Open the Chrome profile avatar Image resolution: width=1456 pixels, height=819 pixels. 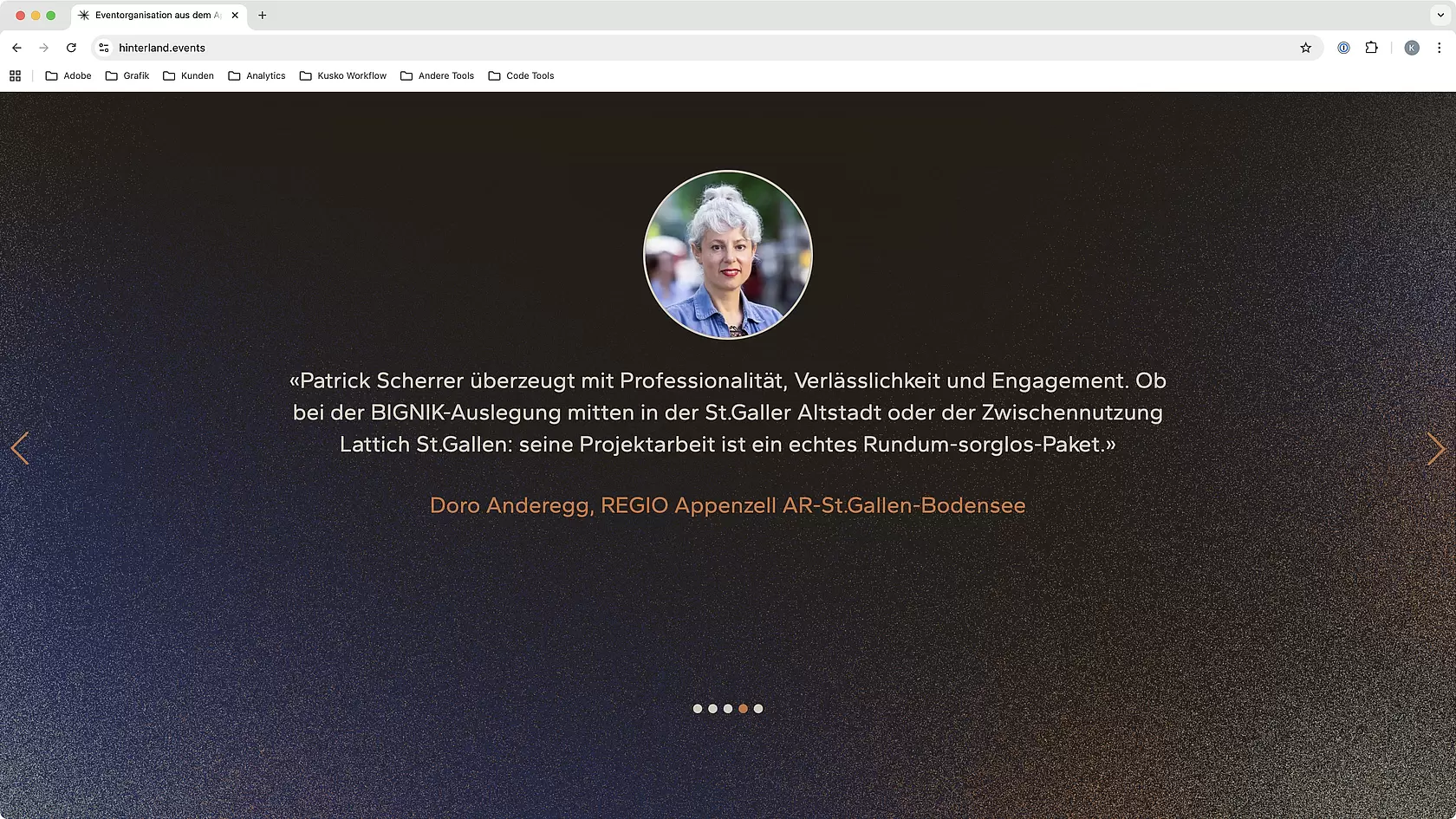(x=1412, y=48)
